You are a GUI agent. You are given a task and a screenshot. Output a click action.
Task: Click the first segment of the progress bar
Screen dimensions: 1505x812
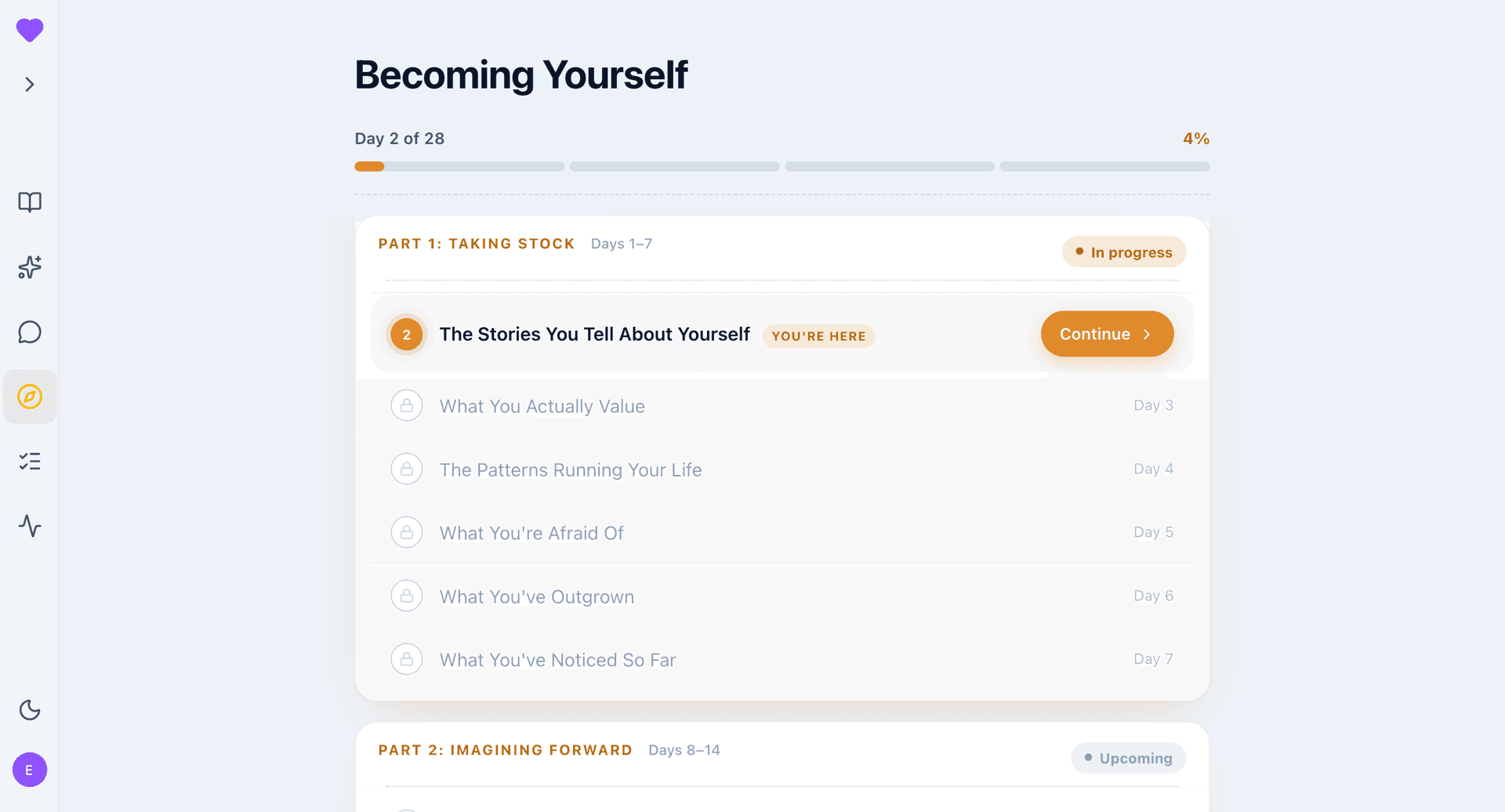[459, 166]
